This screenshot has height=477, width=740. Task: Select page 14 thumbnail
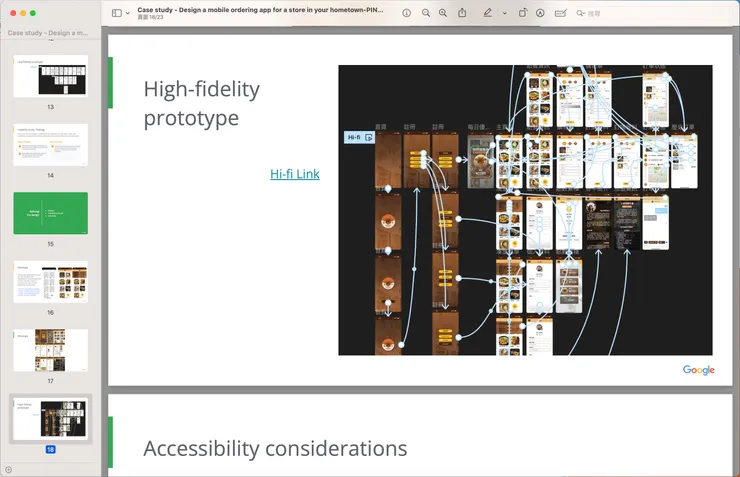coord(50,145)
